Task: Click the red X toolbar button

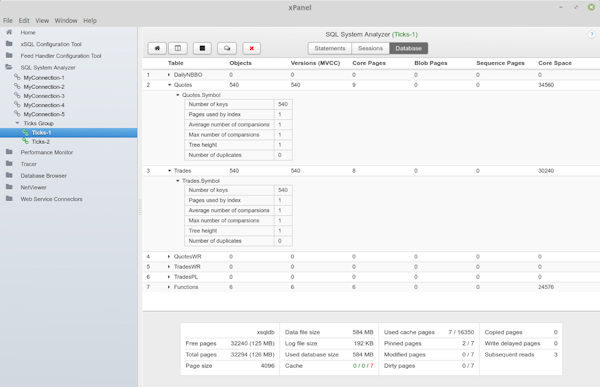Action: click(251, 48)
